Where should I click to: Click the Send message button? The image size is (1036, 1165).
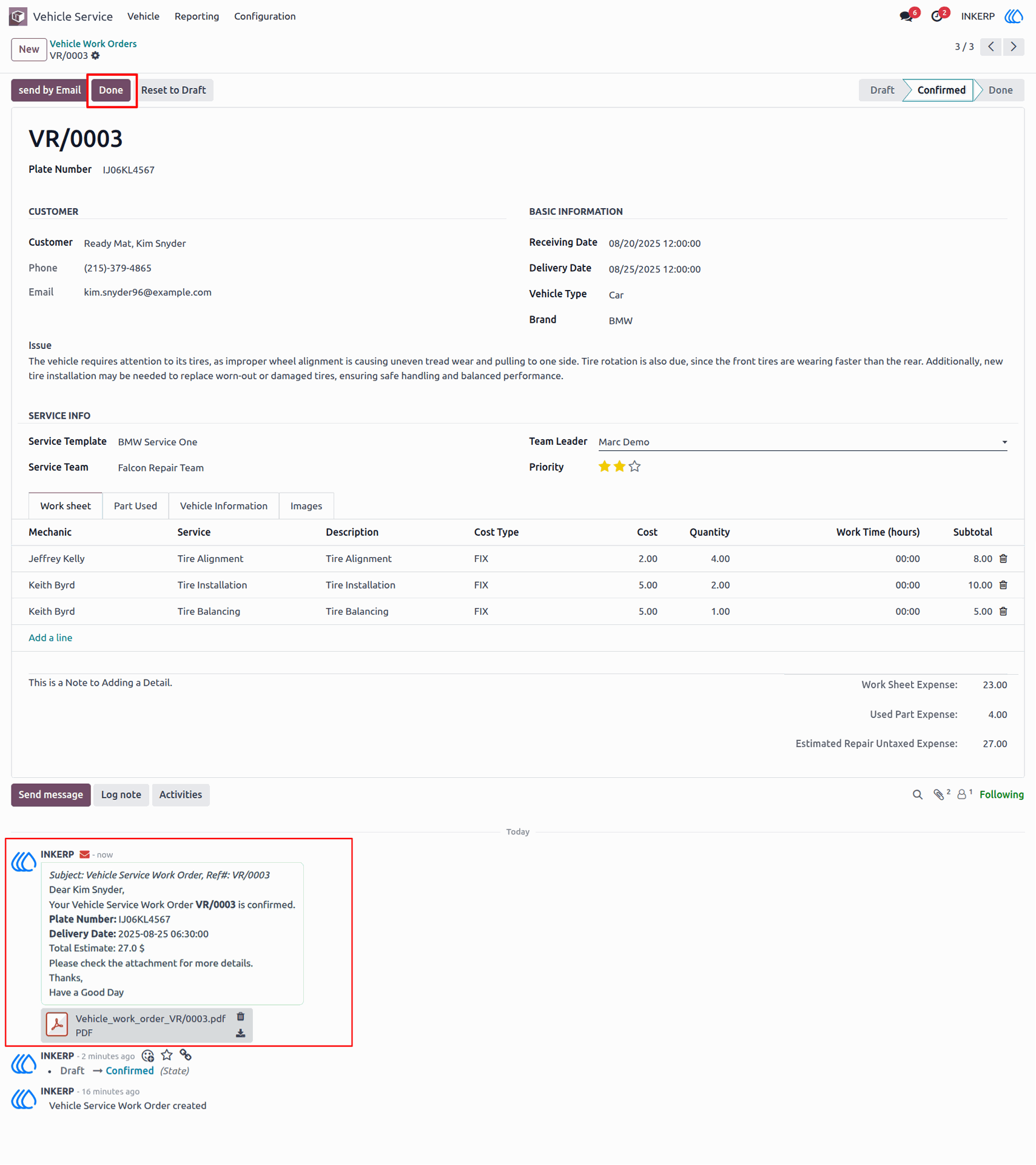pos(51,795)
